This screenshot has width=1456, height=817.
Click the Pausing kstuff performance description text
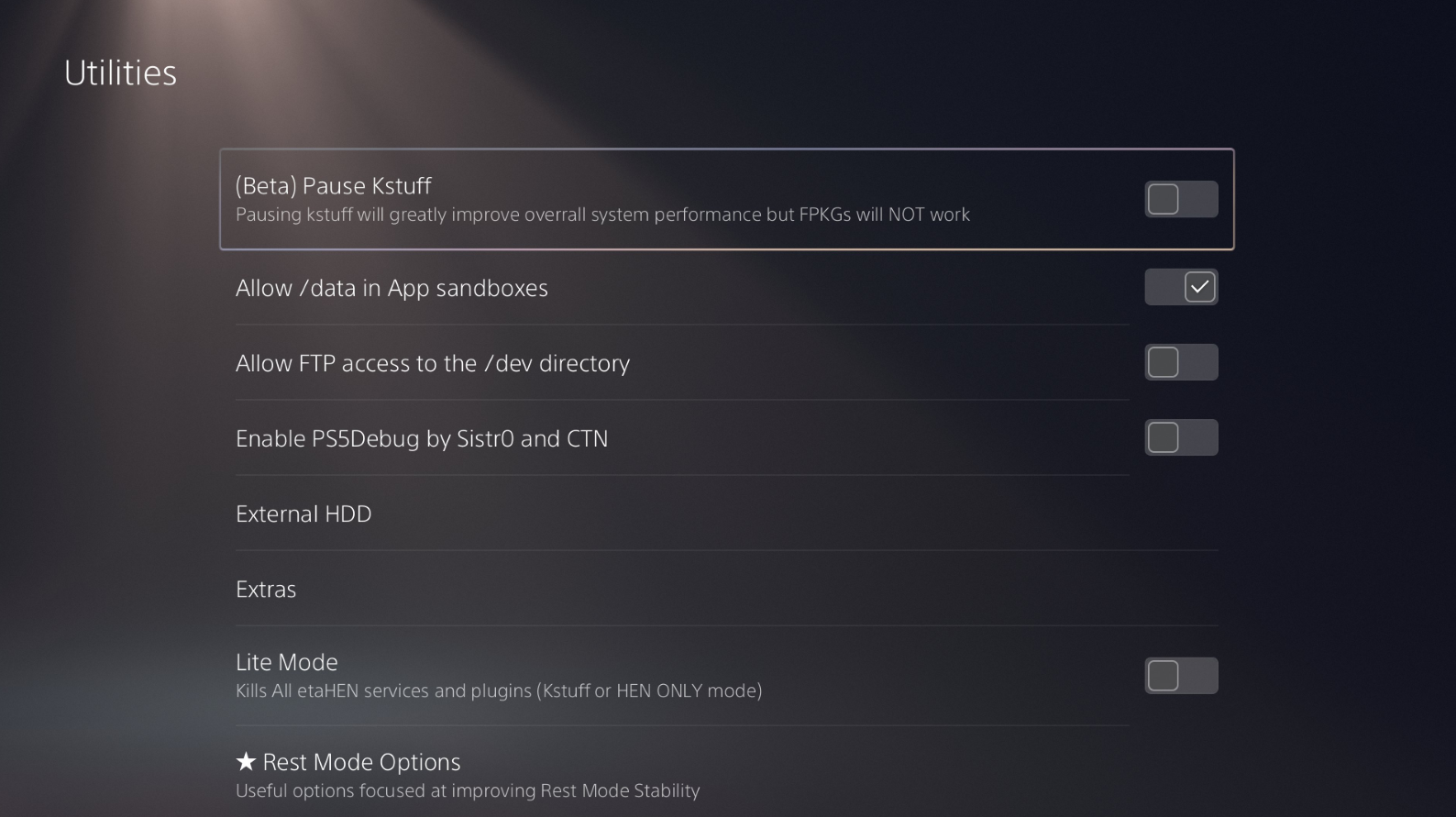[601, 215]
